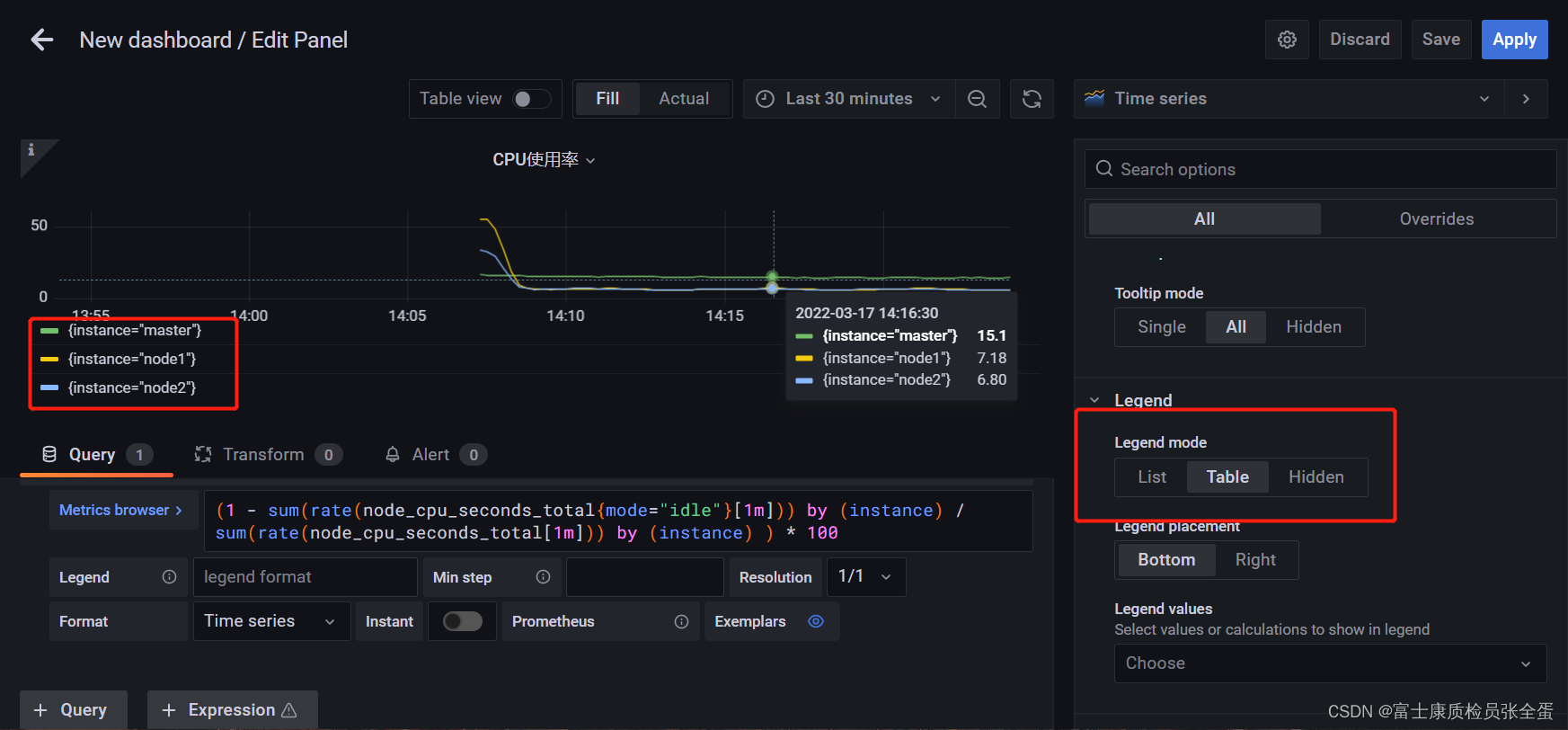1568x730 pixels.
Task: Click the legend format input field
Action: pos(305,577)
